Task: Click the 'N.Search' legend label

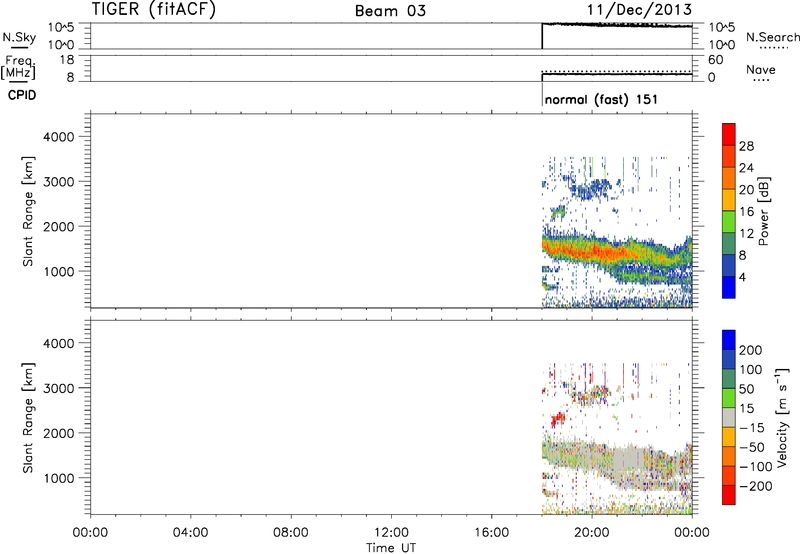Action: point(772,37)
